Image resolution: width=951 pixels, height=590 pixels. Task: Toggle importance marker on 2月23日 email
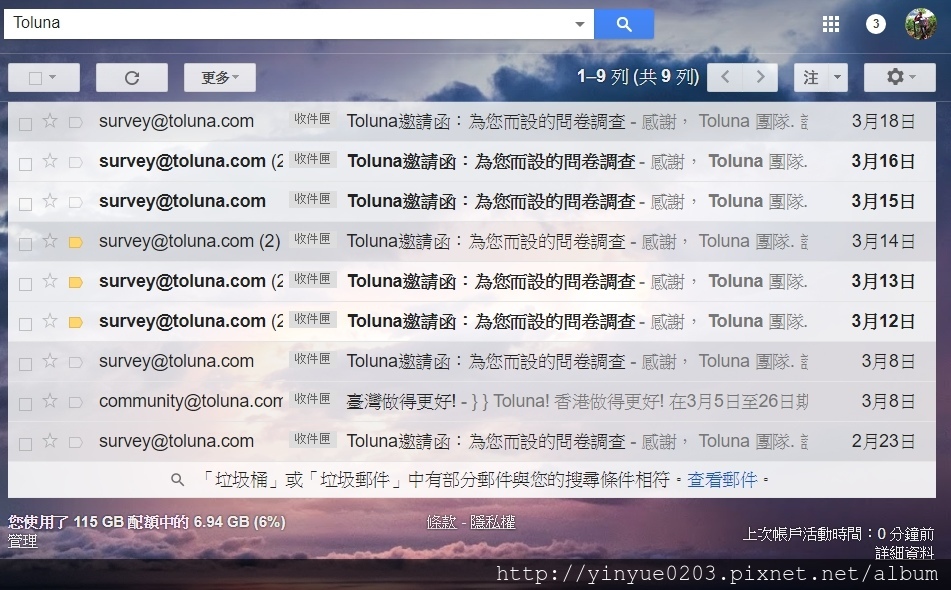[x=76, y=443]
